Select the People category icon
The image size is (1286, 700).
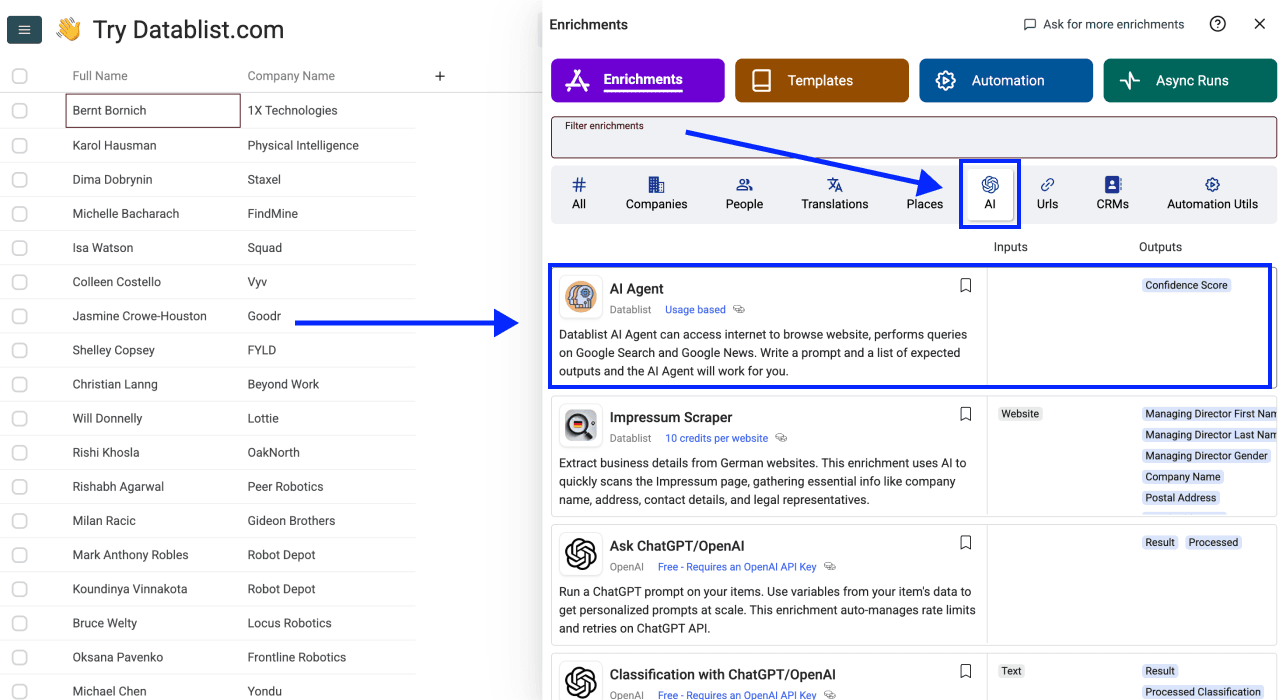[x=743, y=192]
